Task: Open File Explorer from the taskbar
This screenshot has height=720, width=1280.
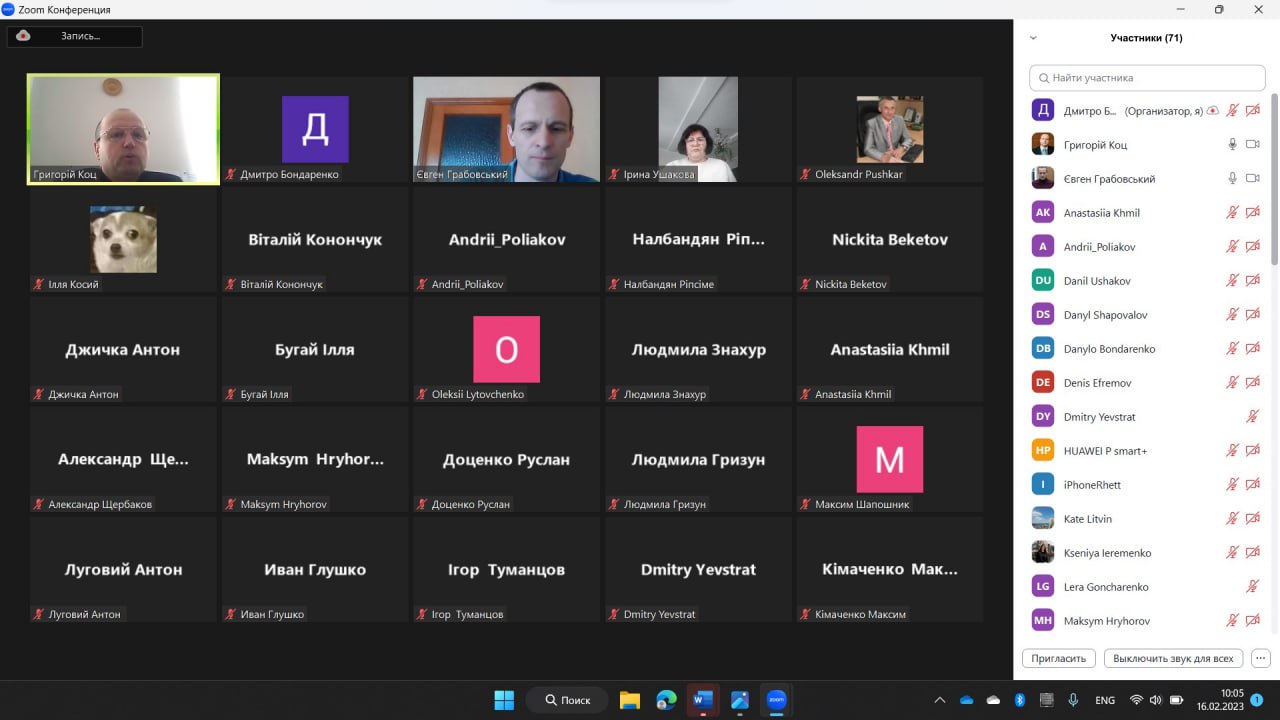Action: tap(629, 700)
